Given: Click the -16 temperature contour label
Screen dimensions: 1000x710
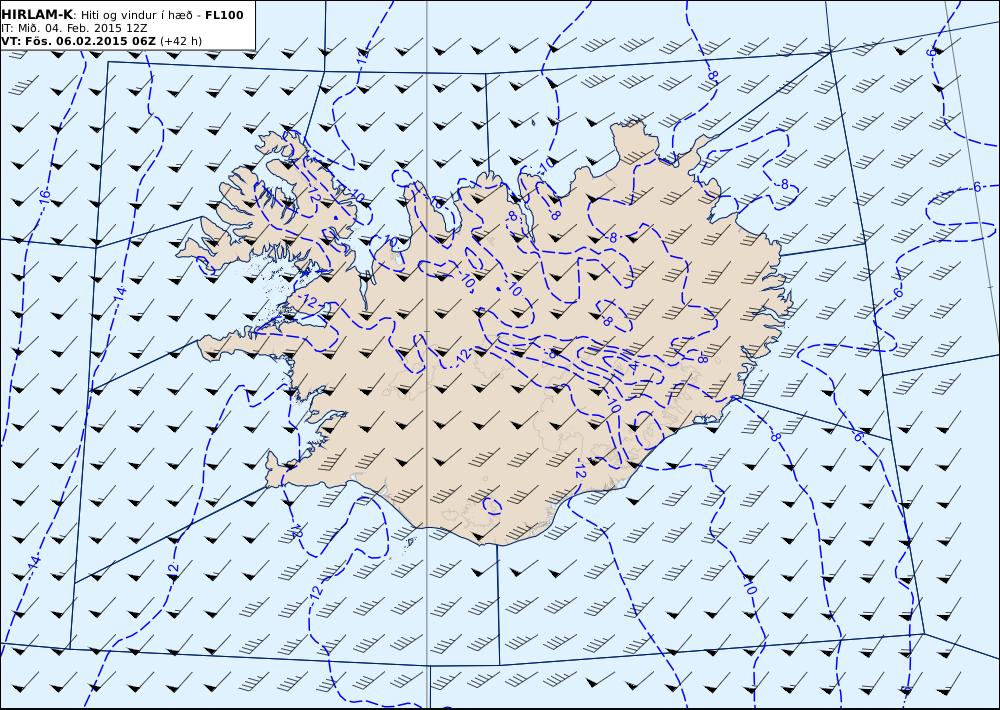Looking at the screenshot, I should click(x=43, y=197).
